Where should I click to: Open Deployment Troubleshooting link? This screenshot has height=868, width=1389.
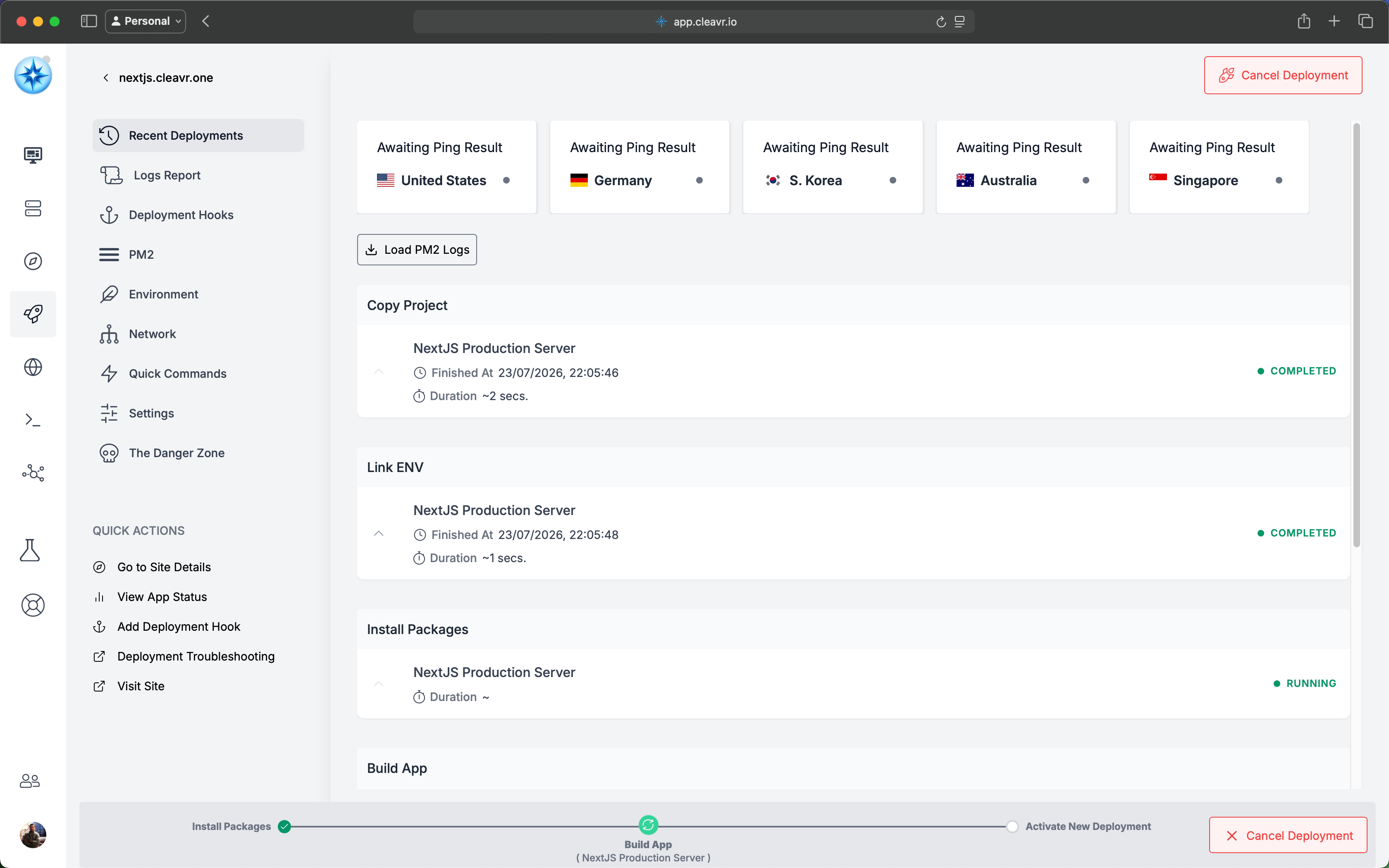click(184, 656)
